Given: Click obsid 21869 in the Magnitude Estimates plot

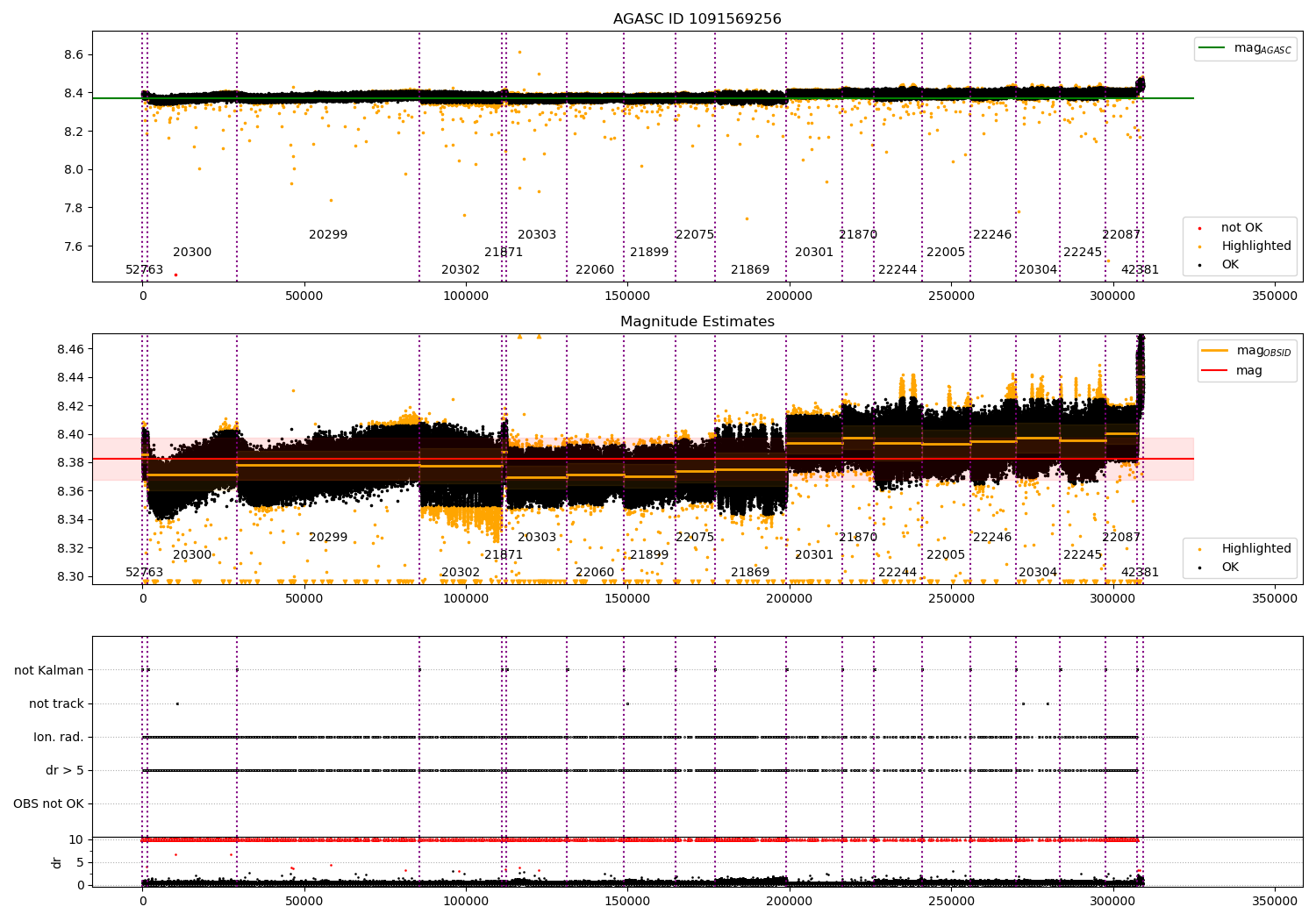Looking at the screenshot, I should coord(750,573).
